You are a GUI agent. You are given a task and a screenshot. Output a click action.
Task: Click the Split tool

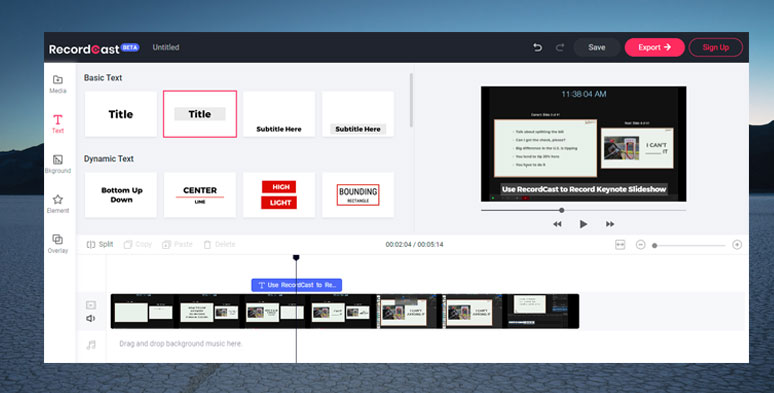[x=100, y=244]
